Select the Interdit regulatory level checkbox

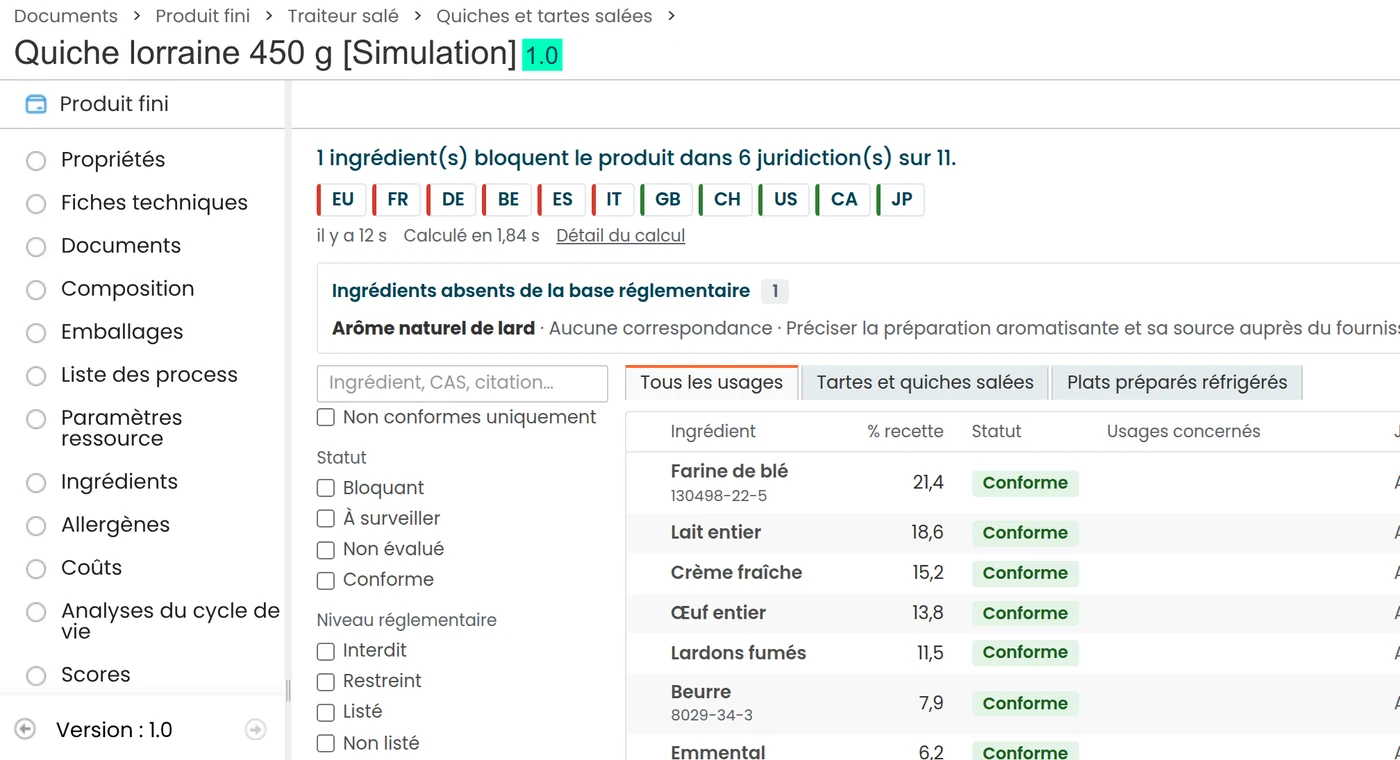[x=326, y=651]
